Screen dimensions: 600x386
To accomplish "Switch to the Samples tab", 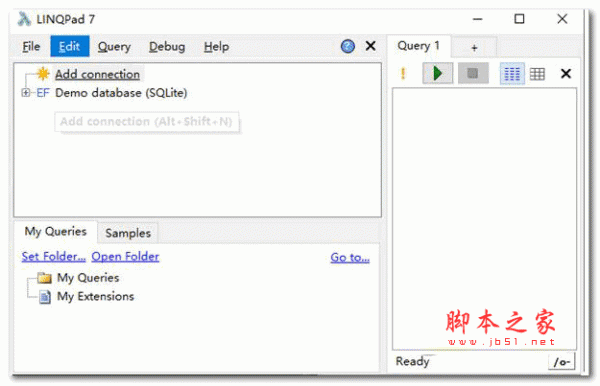I will click(x=128, y=233).
